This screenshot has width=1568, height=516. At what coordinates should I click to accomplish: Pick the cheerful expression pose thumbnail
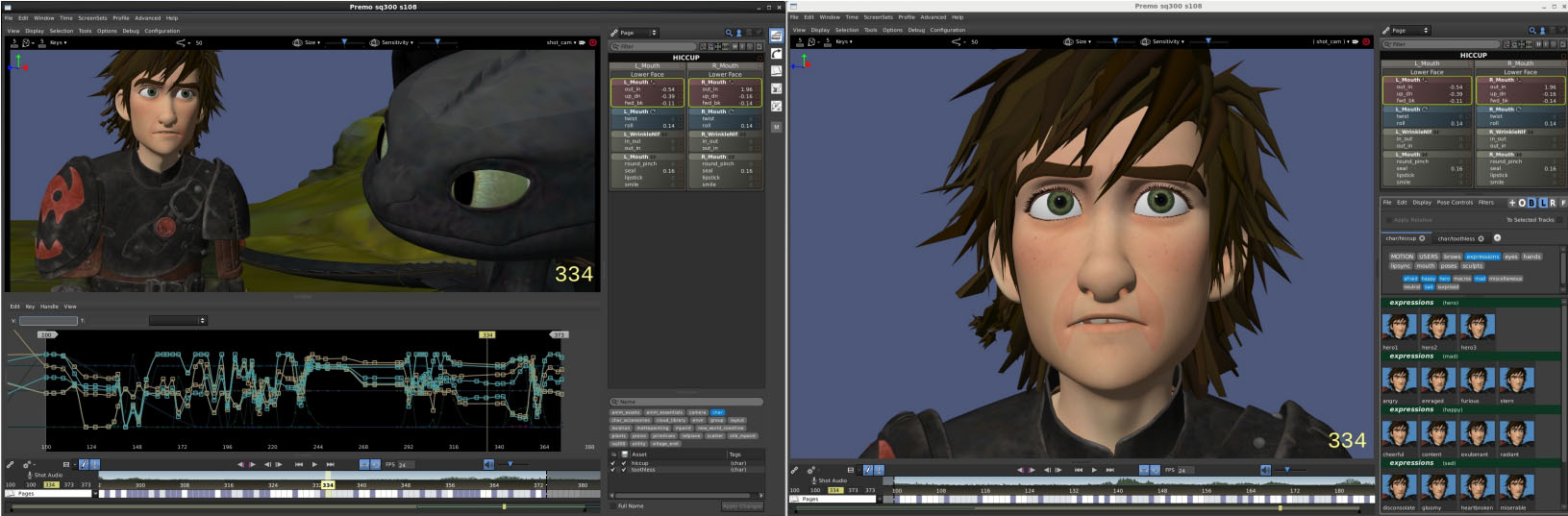coord(1399,433)
